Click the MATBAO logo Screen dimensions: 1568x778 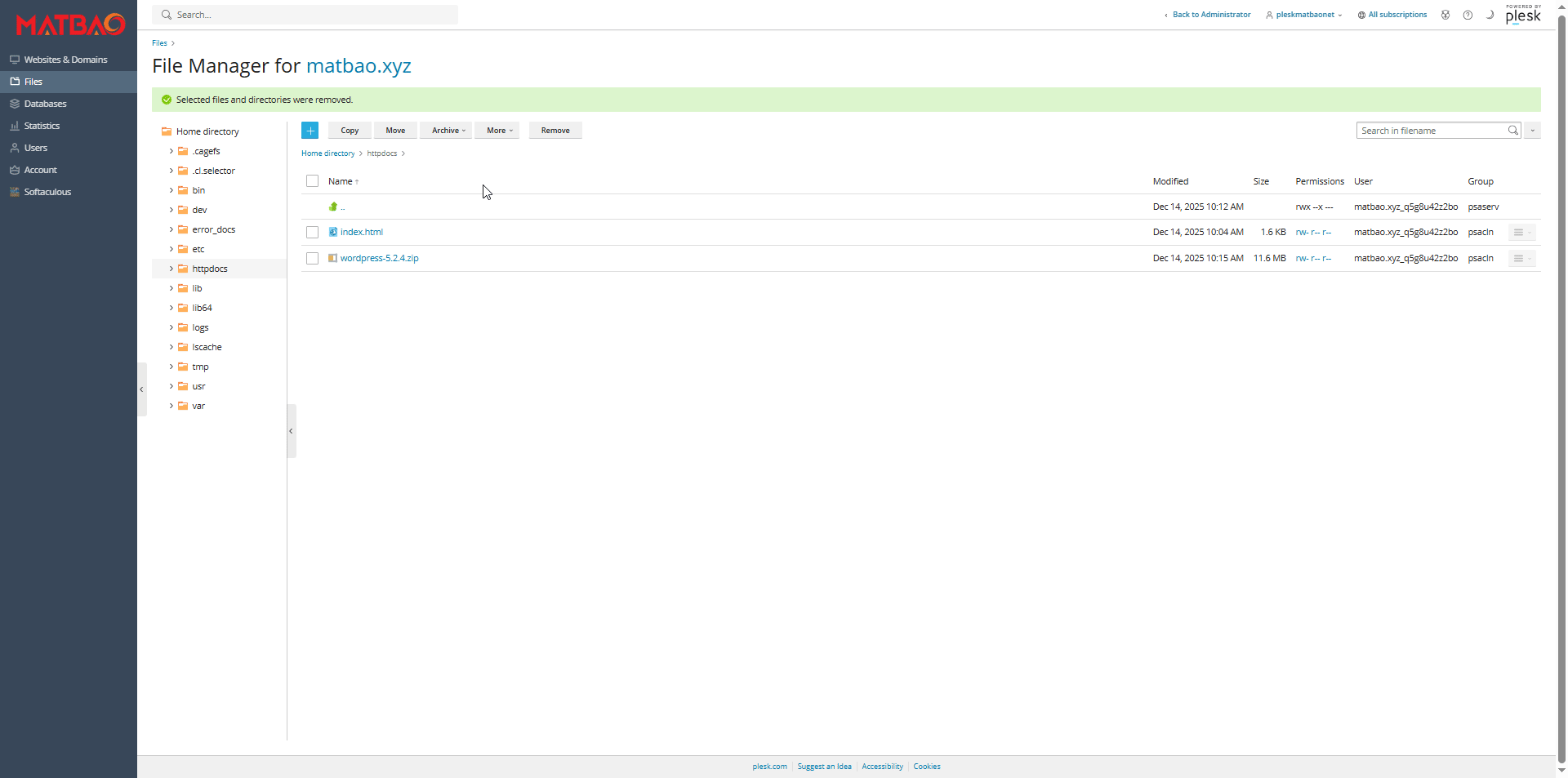click(x=70, y=24)
